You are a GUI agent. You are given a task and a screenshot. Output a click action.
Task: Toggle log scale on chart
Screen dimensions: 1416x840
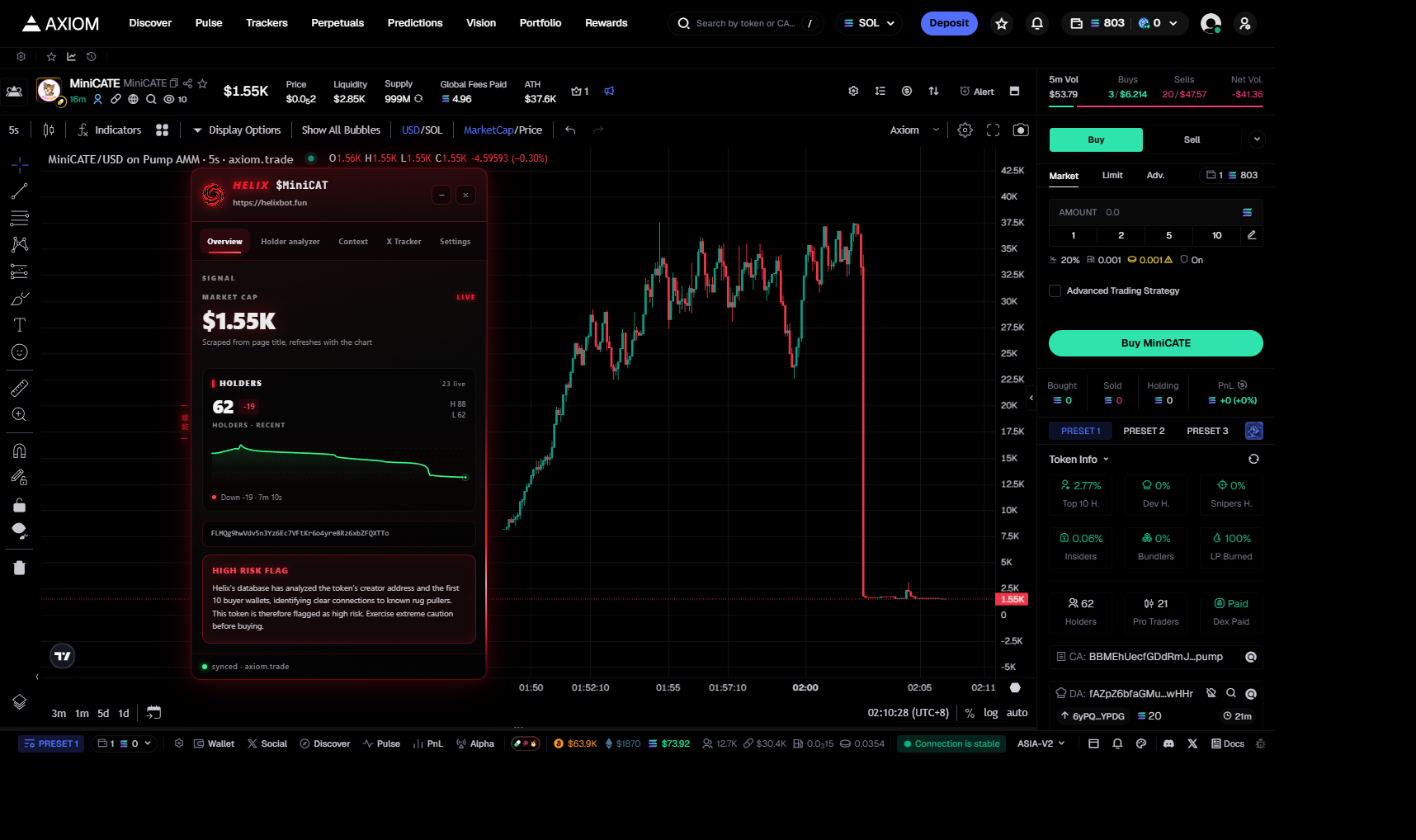point(991,713)
